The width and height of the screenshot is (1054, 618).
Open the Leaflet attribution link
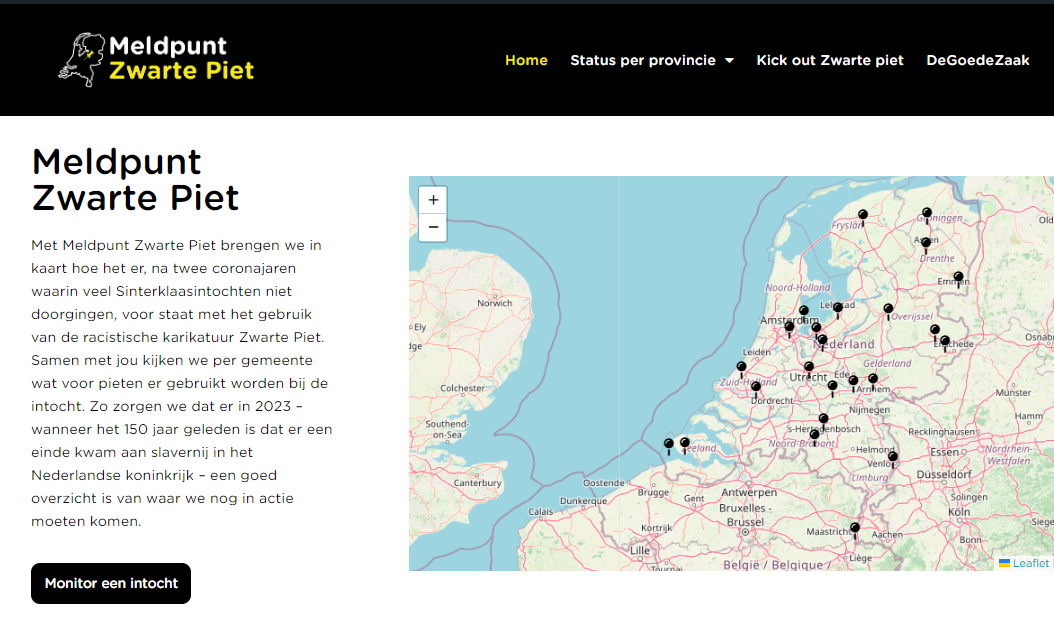[1030, 564]
